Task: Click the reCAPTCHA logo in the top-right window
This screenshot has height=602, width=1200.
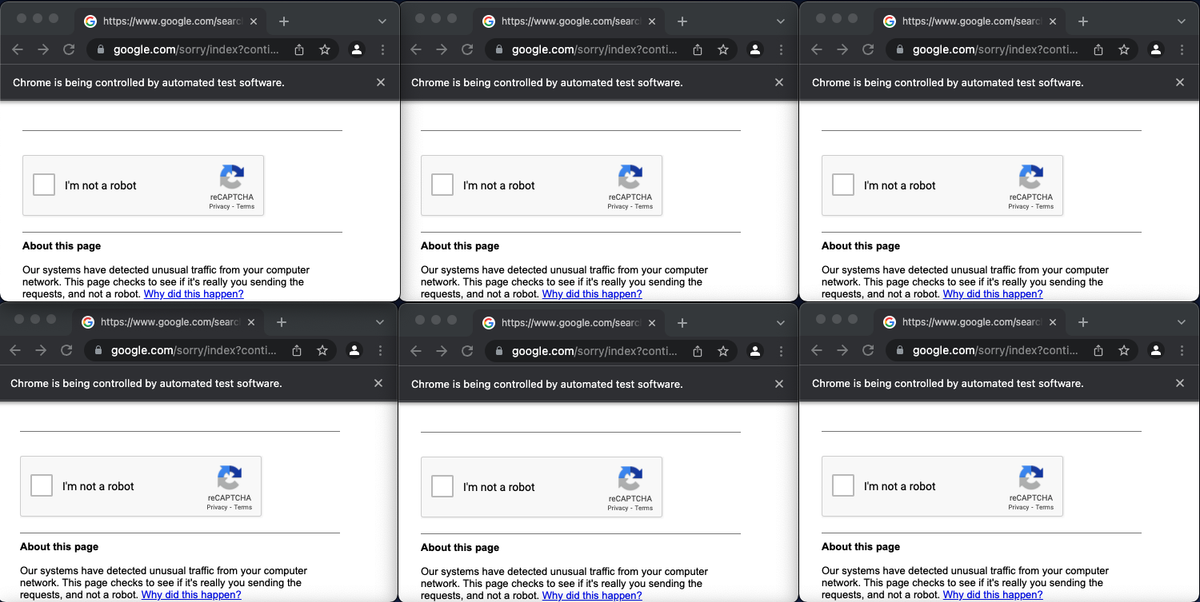Action: (x=1031, y=177)
